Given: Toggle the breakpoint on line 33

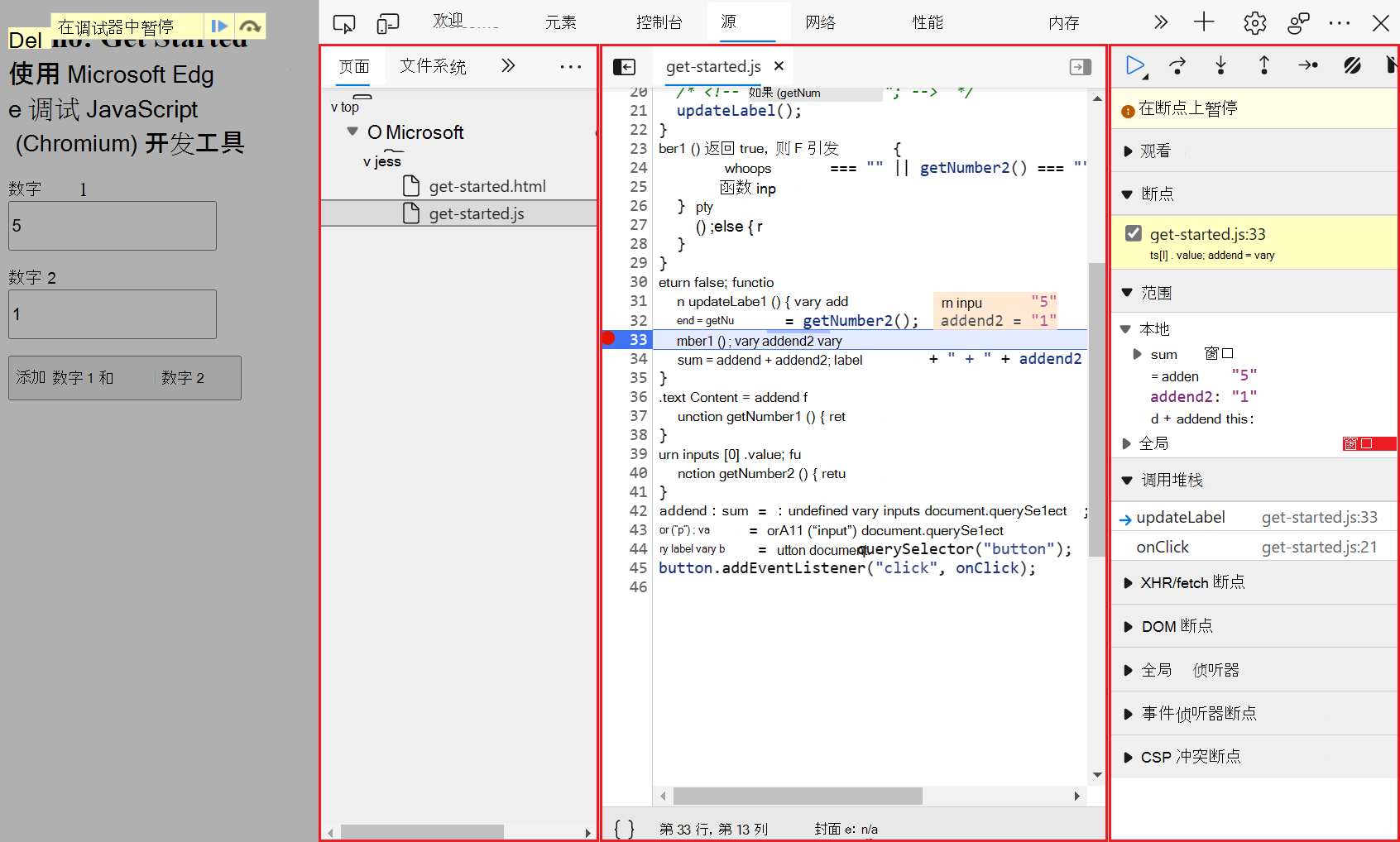Looking at the screenshot, I should pos(609,338).
